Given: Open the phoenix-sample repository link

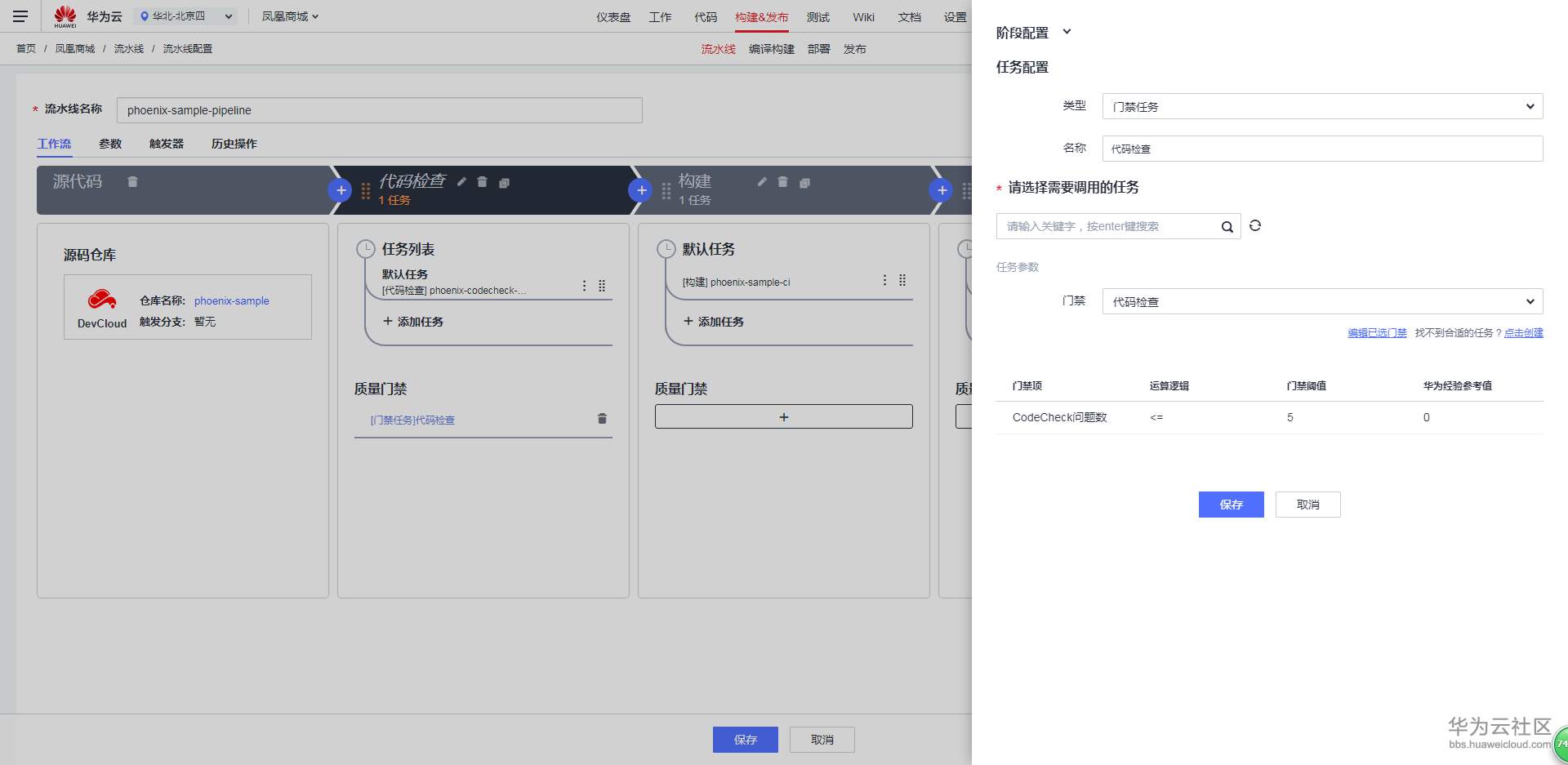Looking at the screenshot, I should (x=232, y=300).
